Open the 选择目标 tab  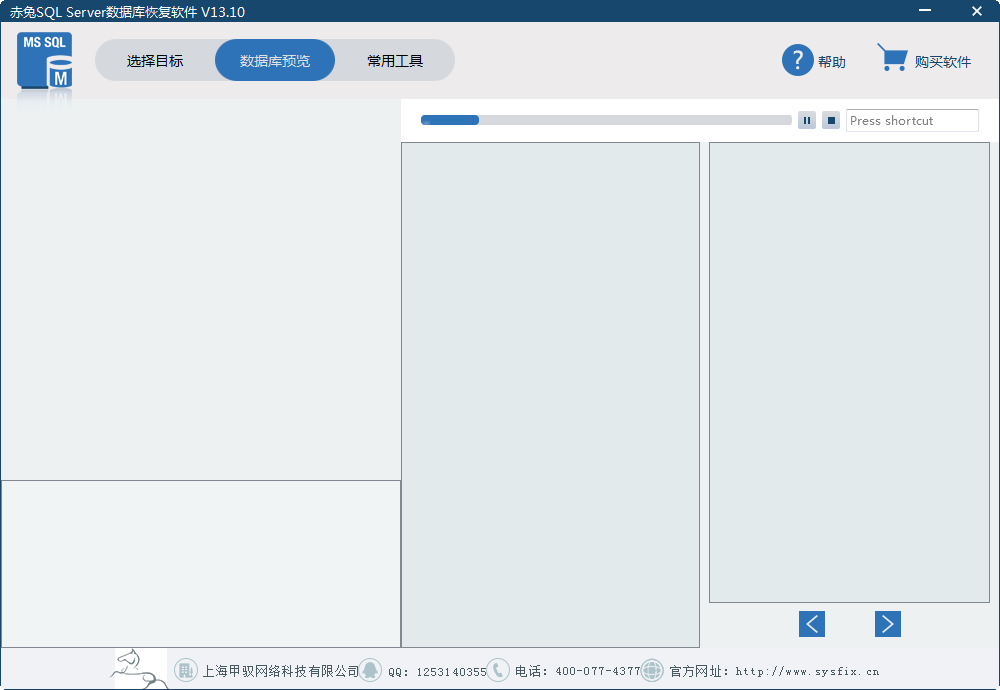[155, 61]
